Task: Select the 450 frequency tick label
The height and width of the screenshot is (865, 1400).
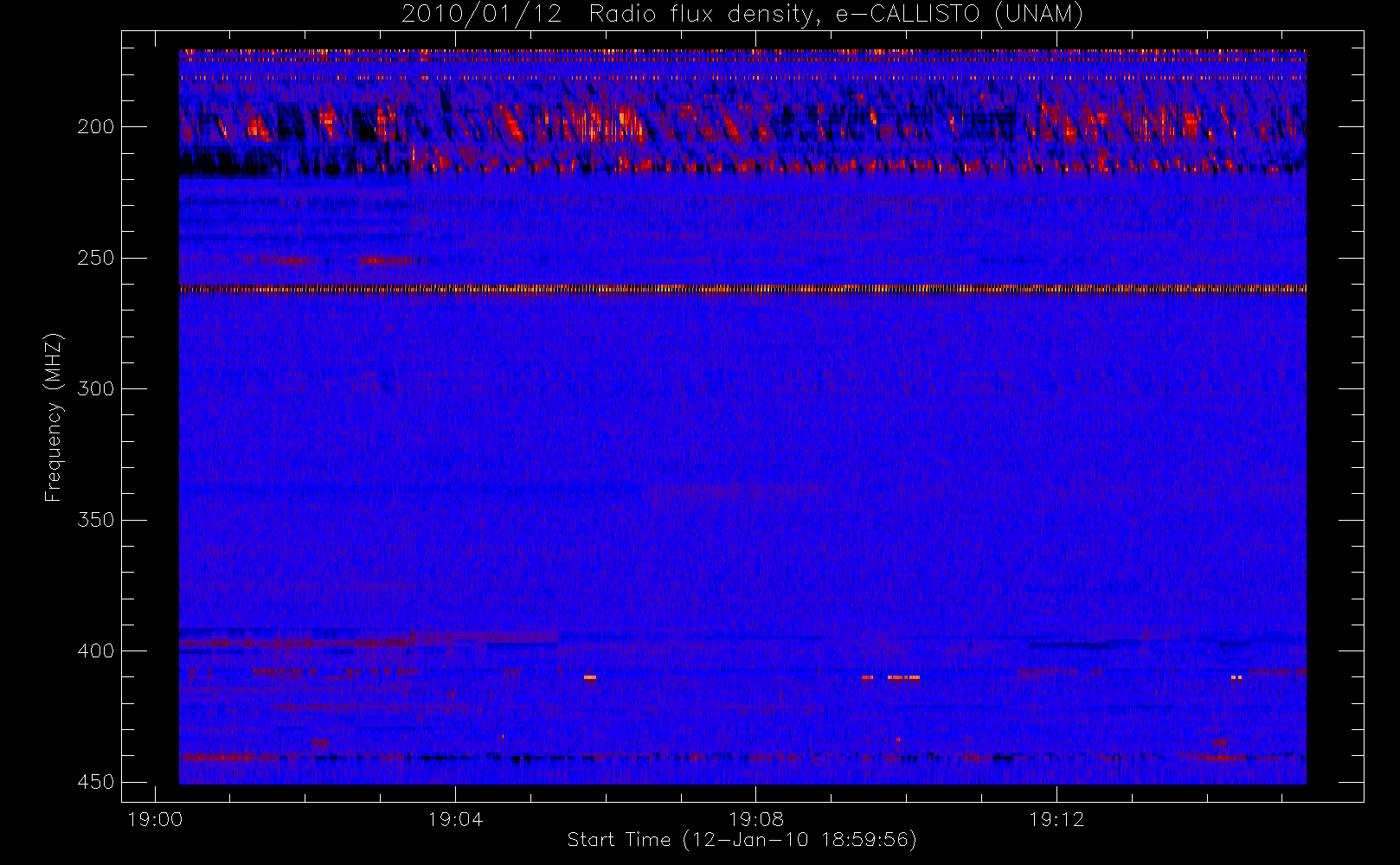Action: pos(95,782)
